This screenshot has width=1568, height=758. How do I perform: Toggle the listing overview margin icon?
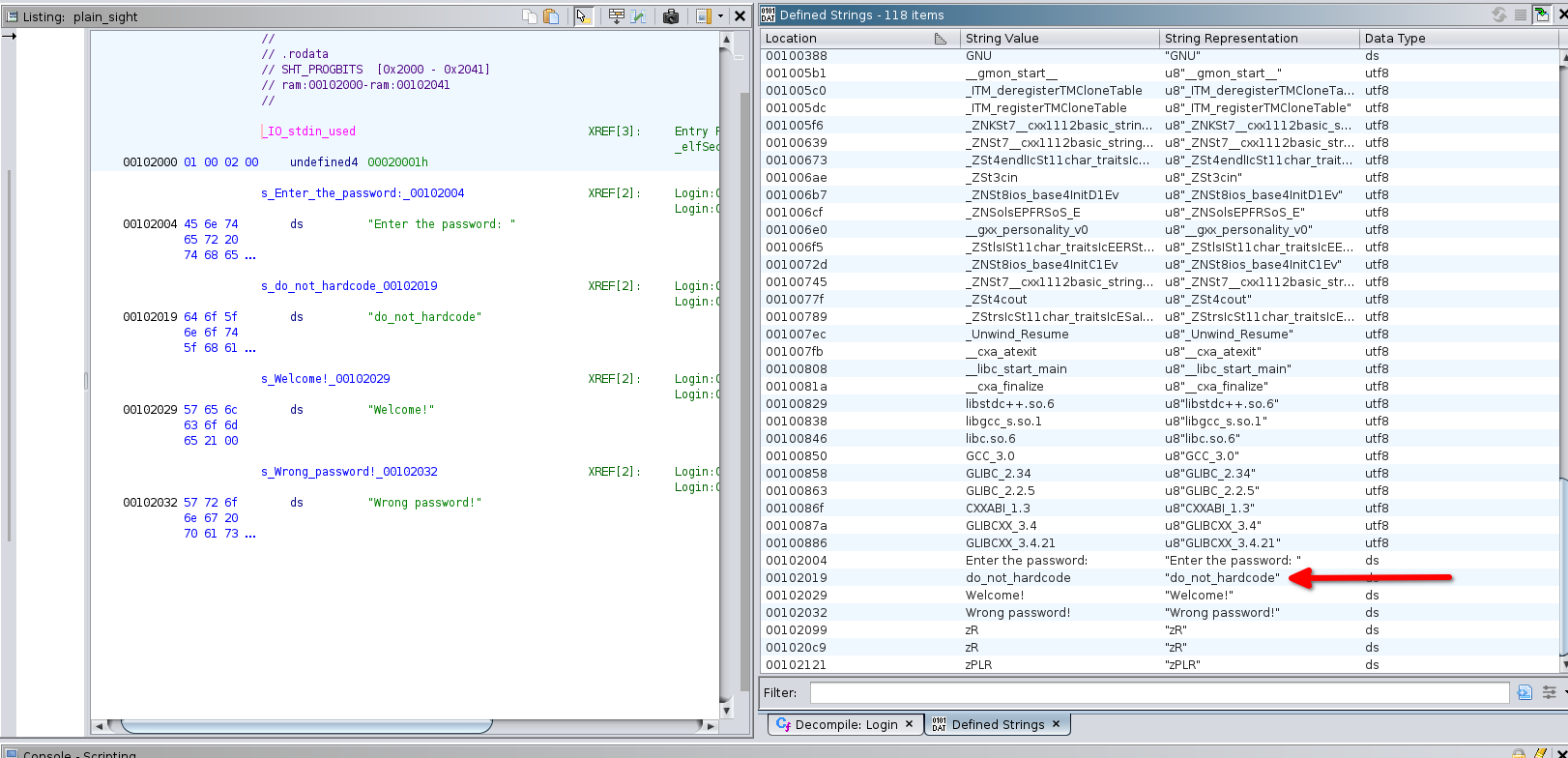(704, 15)
